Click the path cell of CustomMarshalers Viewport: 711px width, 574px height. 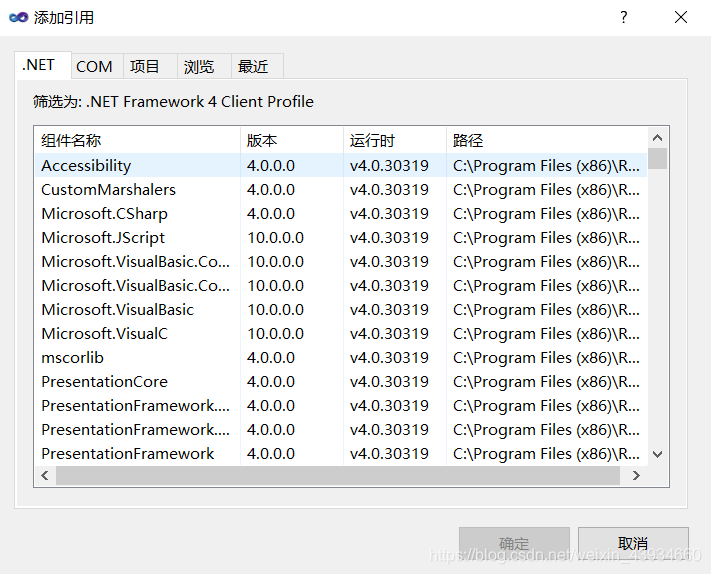546,190
